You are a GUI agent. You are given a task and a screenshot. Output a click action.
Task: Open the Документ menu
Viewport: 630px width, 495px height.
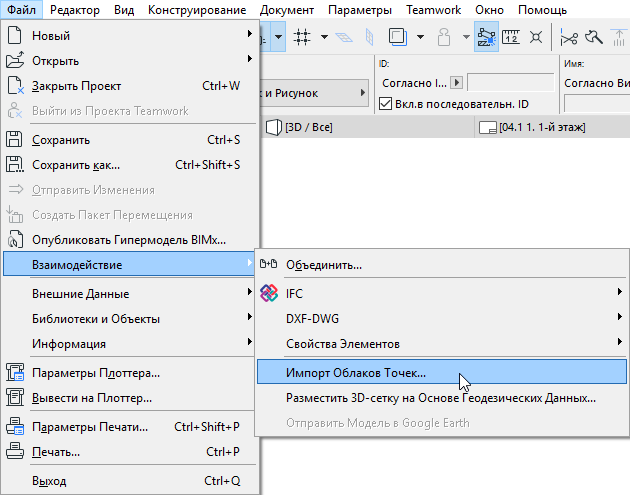coord(287,9)
